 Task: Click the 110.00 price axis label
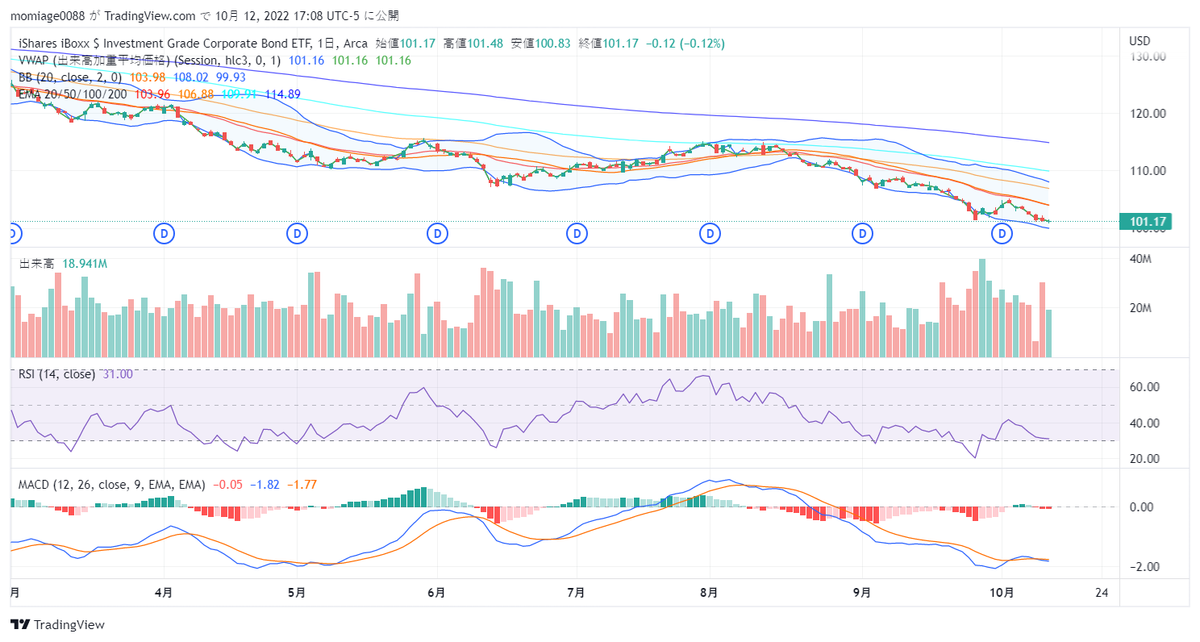point(1146,171)
